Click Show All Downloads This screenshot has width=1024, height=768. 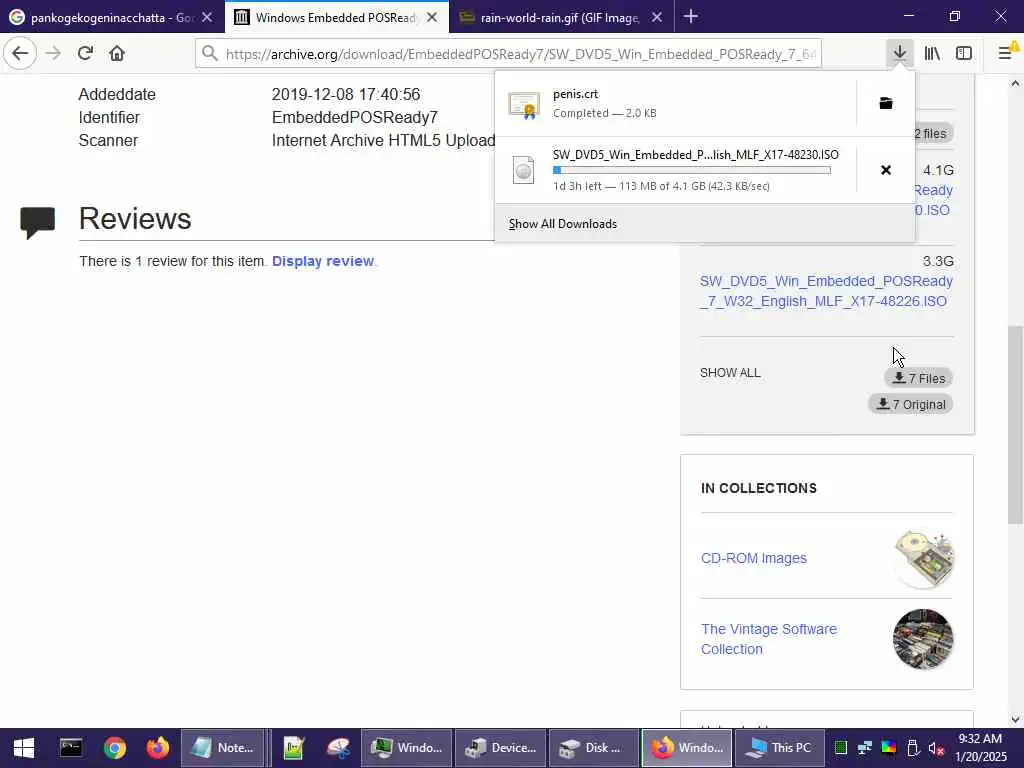(562, 224)
